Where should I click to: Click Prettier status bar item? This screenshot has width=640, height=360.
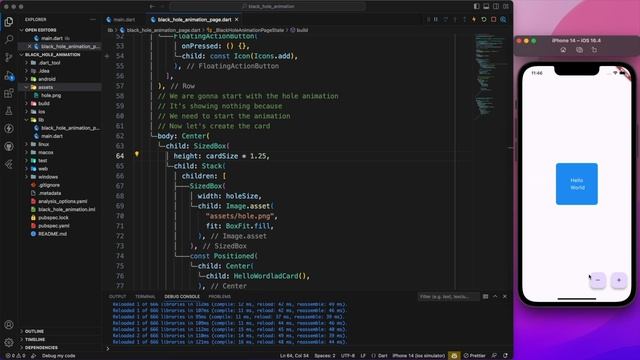474,356
